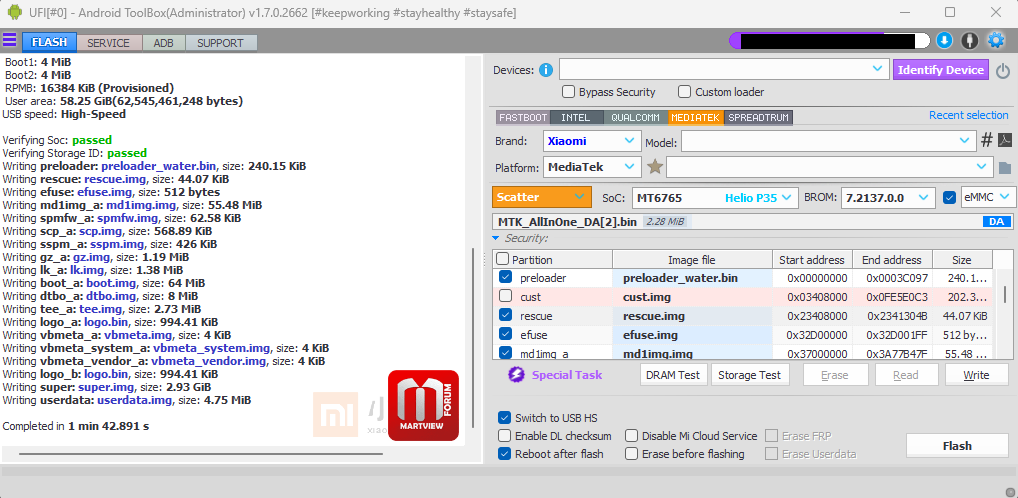
Task: Click the blue download update icon
Action: (x=944, y=41)
